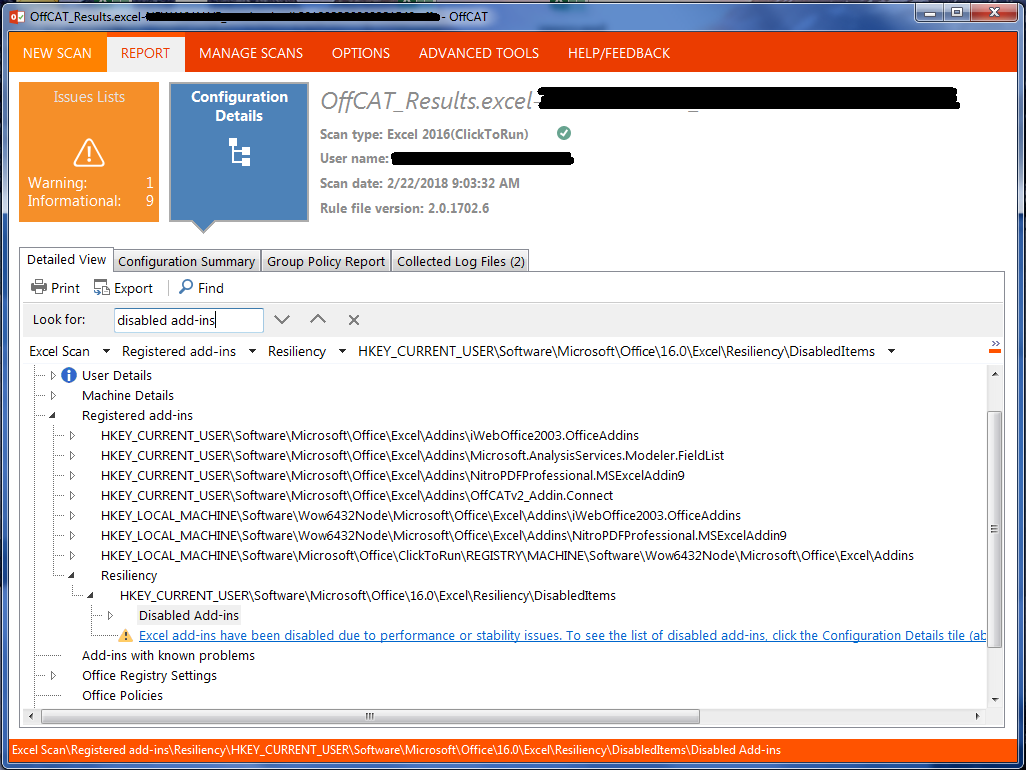The width and height of the screenshot is (1026, 770).
Task: Close the Look for search bar
Action: click(354, 320)
